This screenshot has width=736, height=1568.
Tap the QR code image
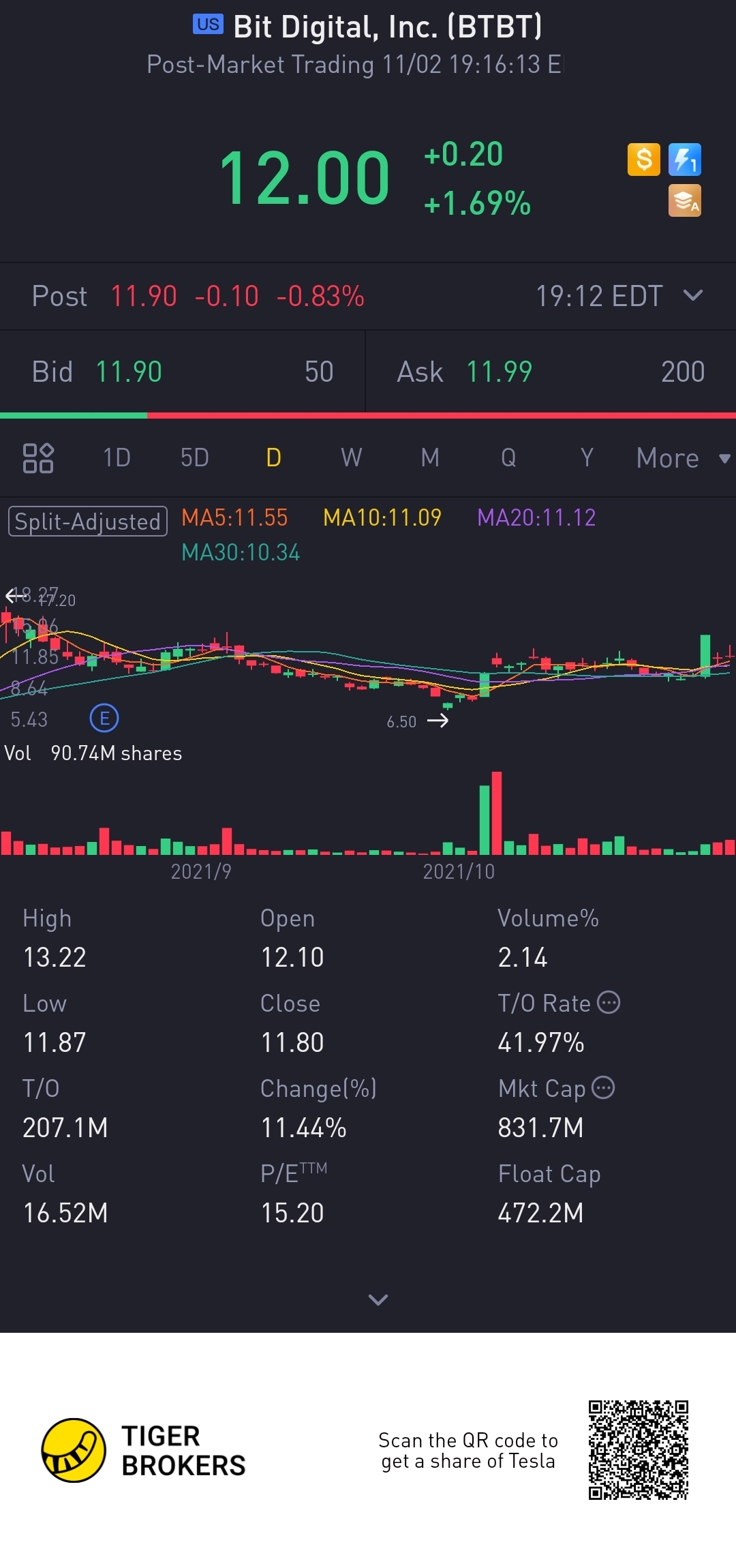click(639, 1450)
